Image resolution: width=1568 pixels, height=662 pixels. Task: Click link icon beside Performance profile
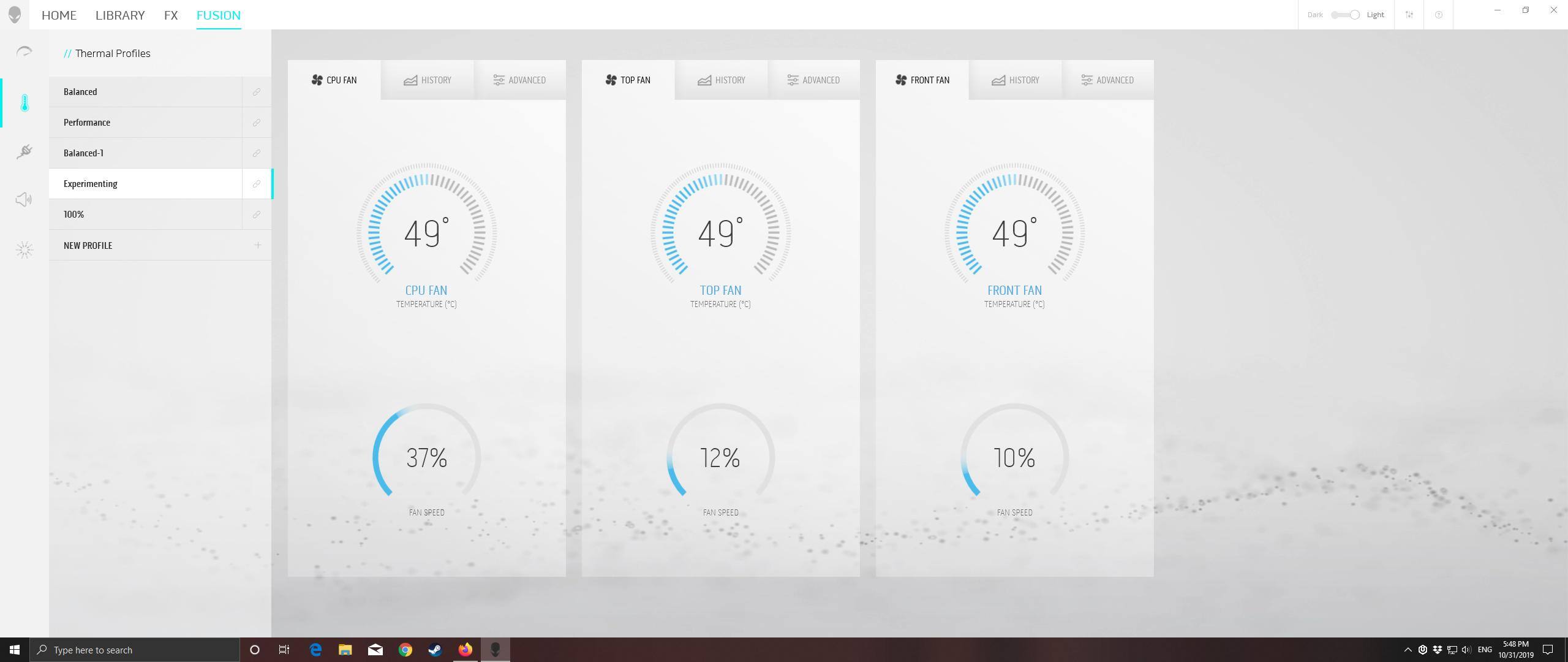coord(257,123)
